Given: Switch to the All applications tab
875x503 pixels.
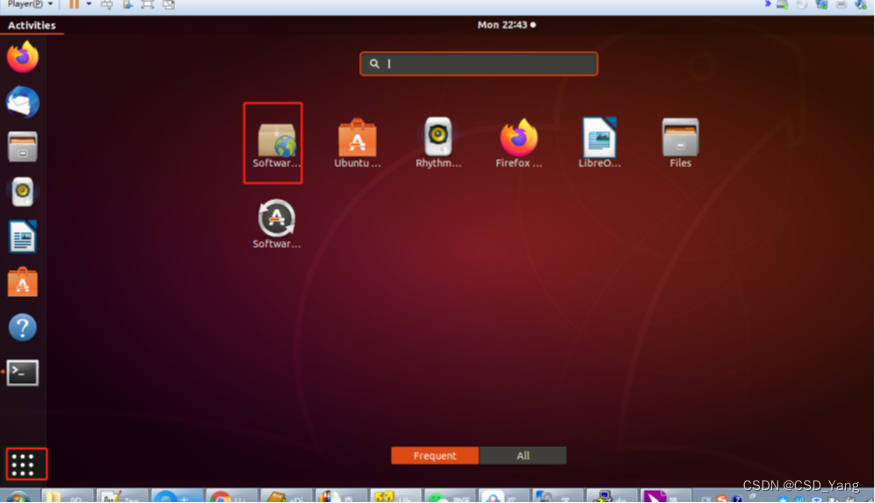Looking at the screenshot, I should pos(523,456).
